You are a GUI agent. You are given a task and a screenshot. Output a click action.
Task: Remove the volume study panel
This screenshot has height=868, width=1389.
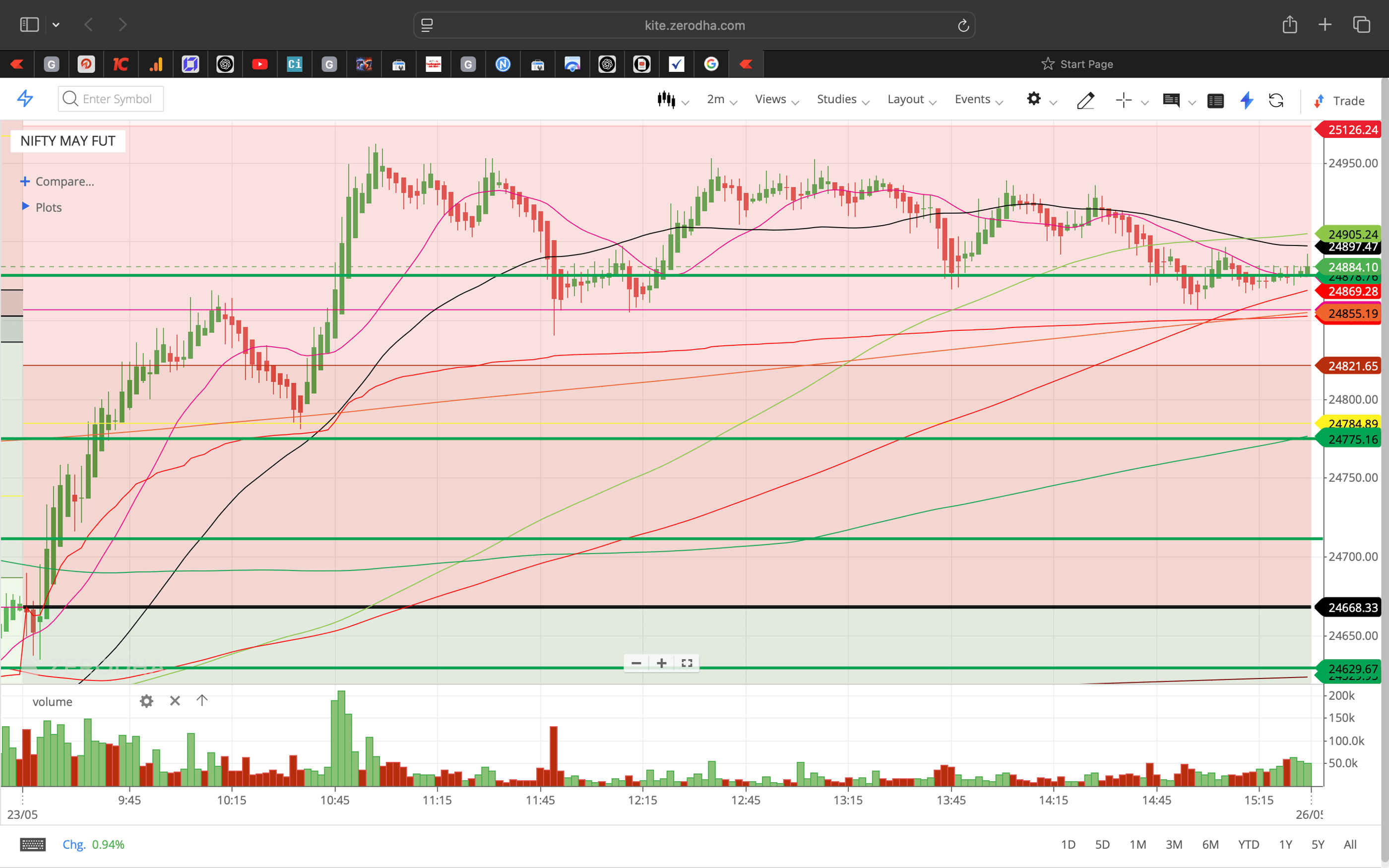point(175,701)
